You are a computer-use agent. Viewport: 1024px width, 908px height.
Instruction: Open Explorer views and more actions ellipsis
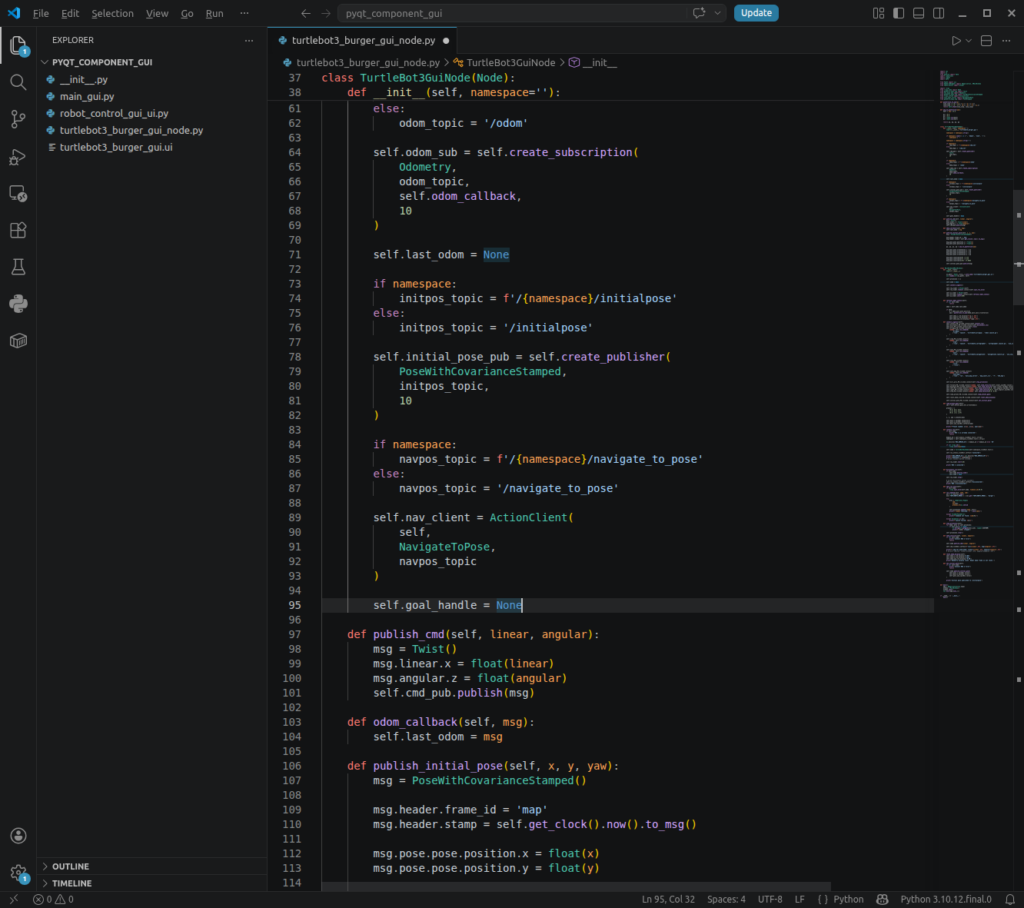249,41
